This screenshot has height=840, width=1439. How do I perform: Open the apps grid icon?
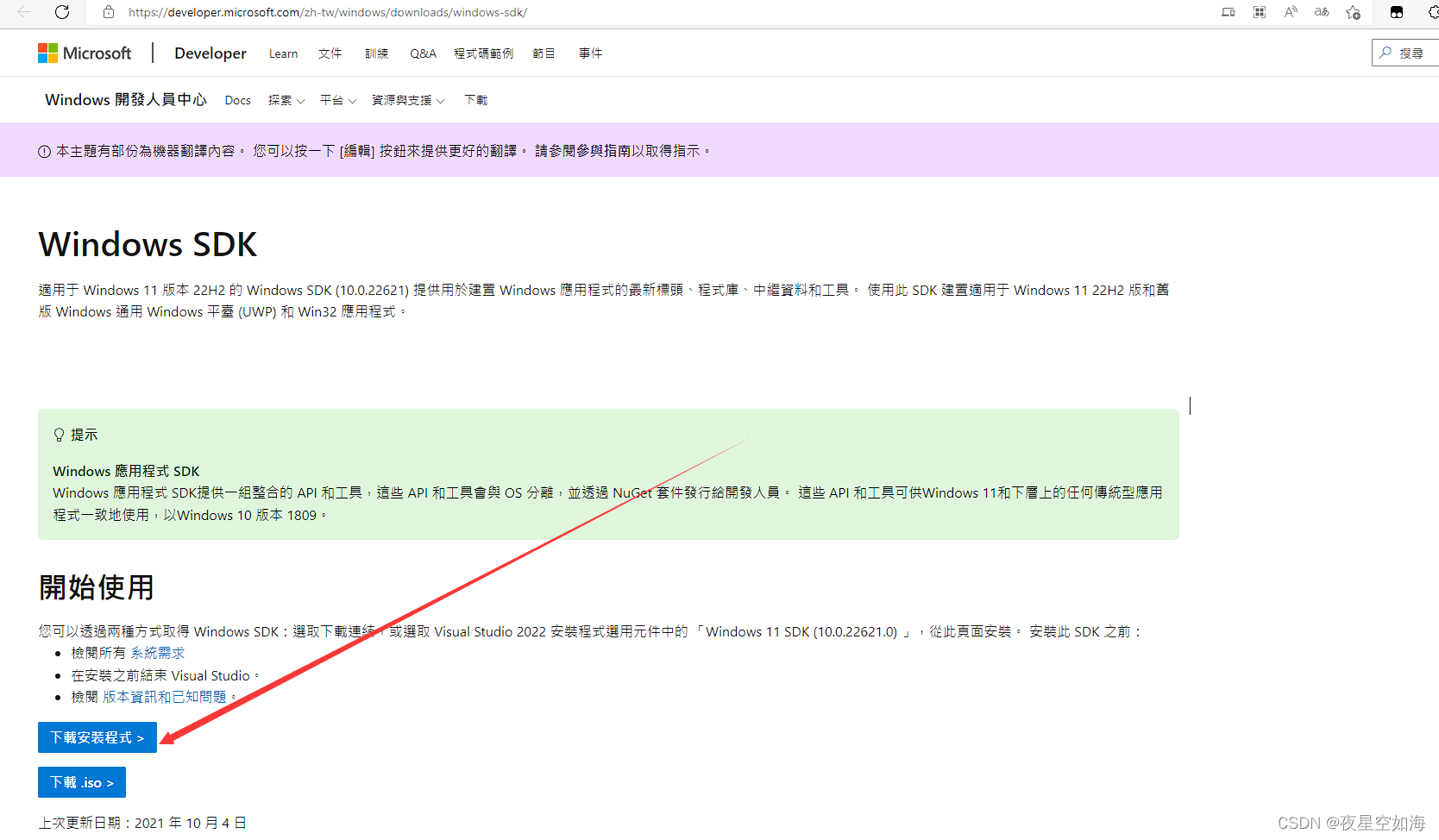point(1259,12)
